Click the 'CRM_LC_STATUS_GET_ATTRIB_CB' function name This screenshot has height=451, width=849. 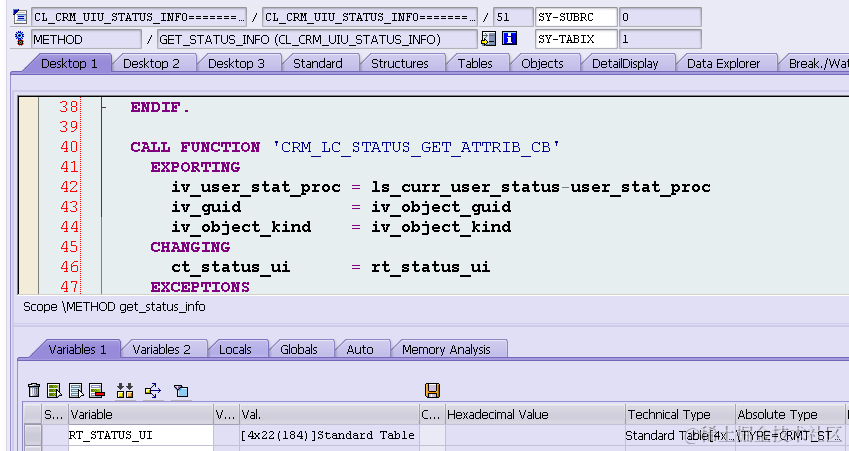pos(415,147)
